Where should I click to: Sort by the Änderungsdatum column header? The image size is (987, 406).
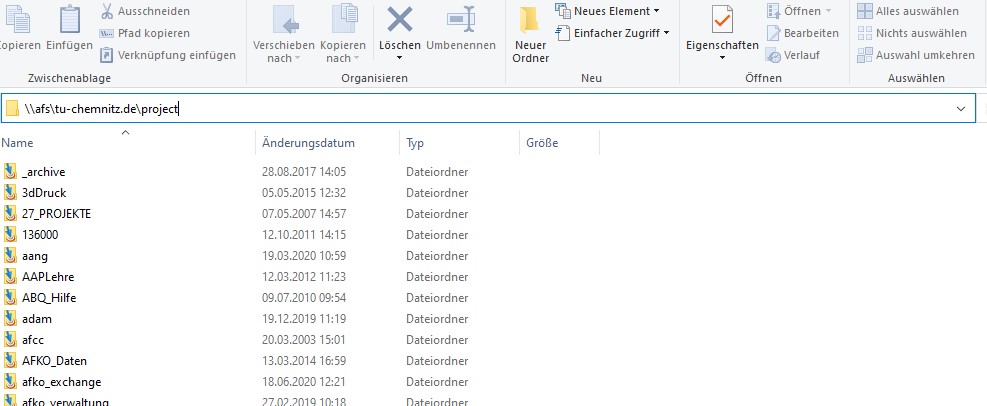pos(327,143)
